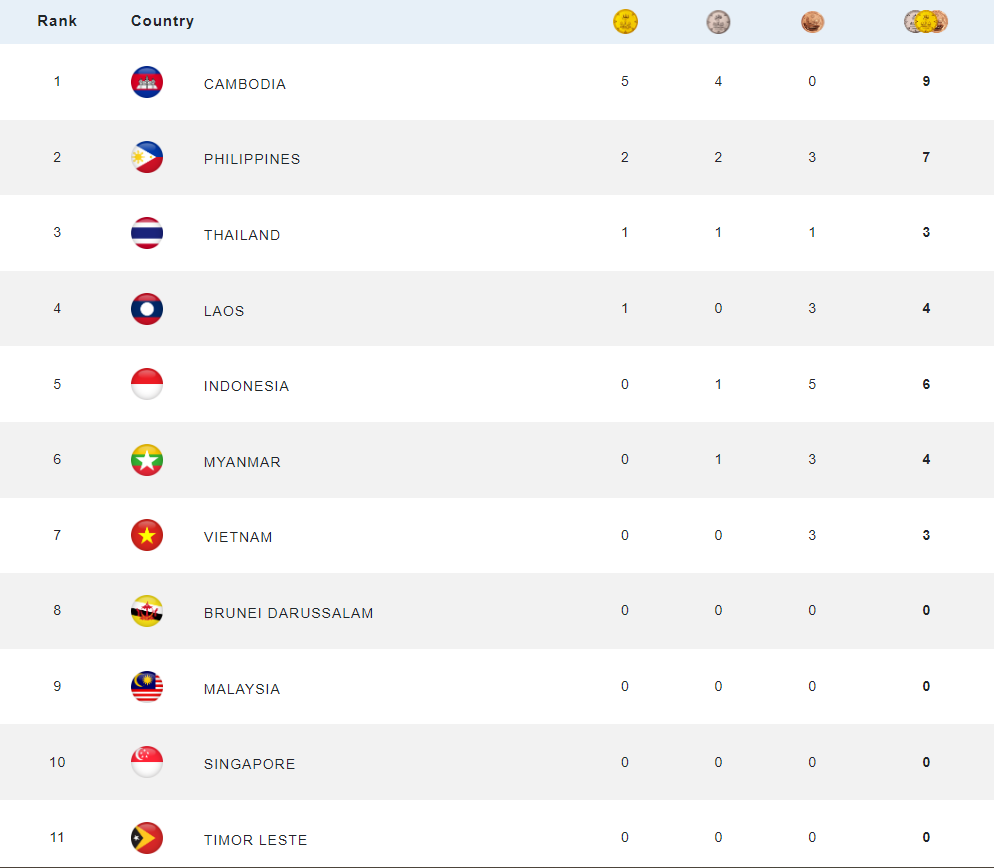994x868 pixels.
Task: Click Indonesia's bronze medal count 5
Action: [x=812, y=384]
